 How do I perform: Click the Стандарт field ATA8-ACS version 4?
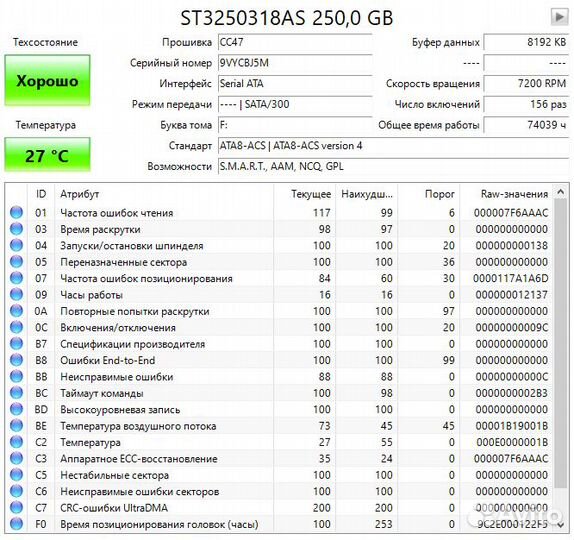pos(394,146)
